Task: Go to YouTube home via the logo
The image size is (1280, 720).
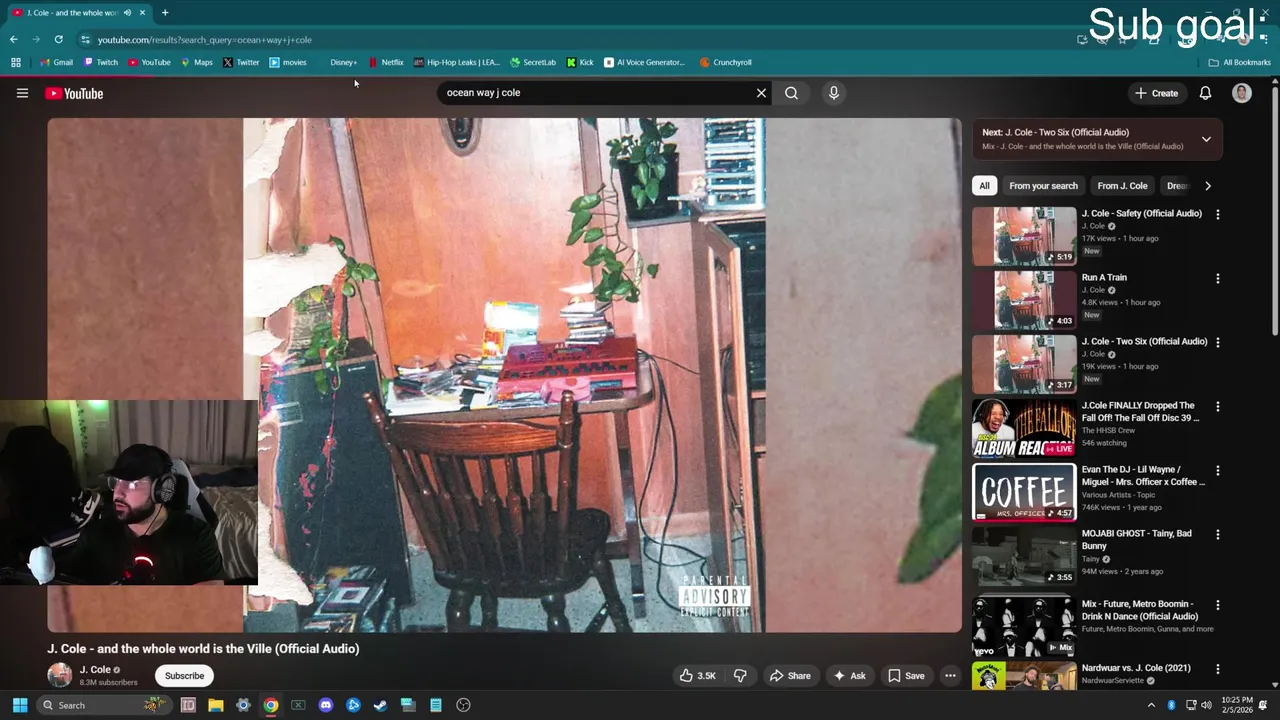Action: click(x=74, y=93)
